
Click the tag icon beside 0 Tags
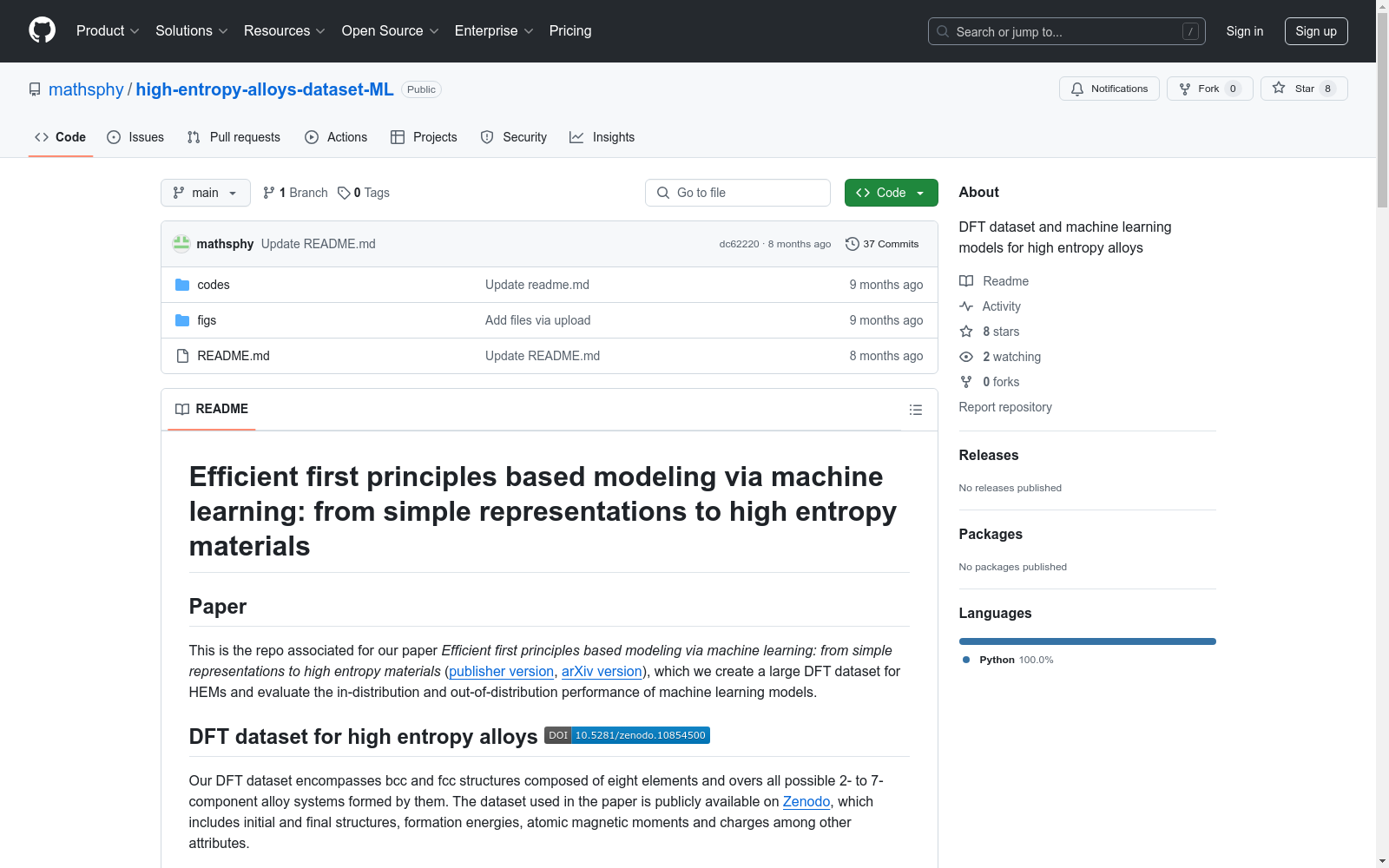coord(344,193)
